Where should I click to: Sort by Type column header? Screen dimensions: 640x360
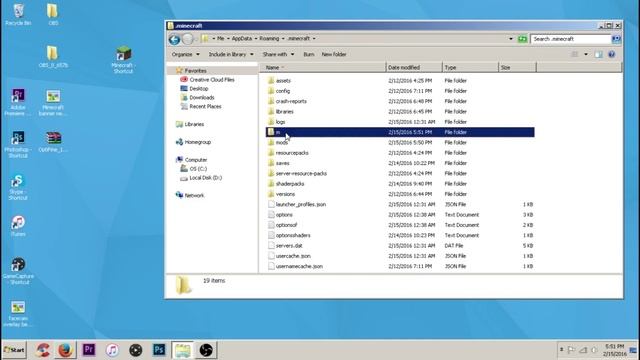tap(470, 67)
